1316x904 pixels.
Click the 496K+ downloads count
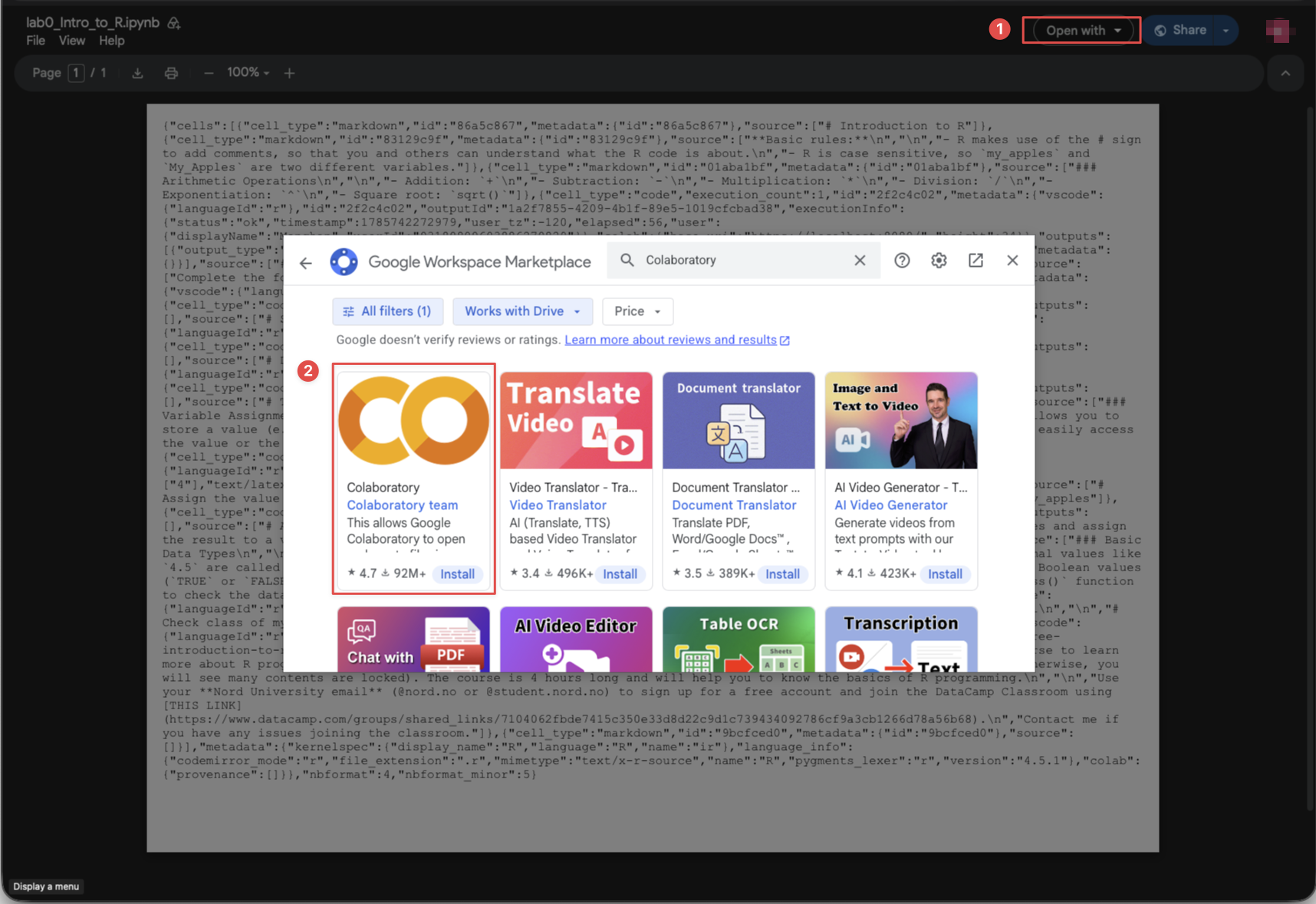coord(568,574)
